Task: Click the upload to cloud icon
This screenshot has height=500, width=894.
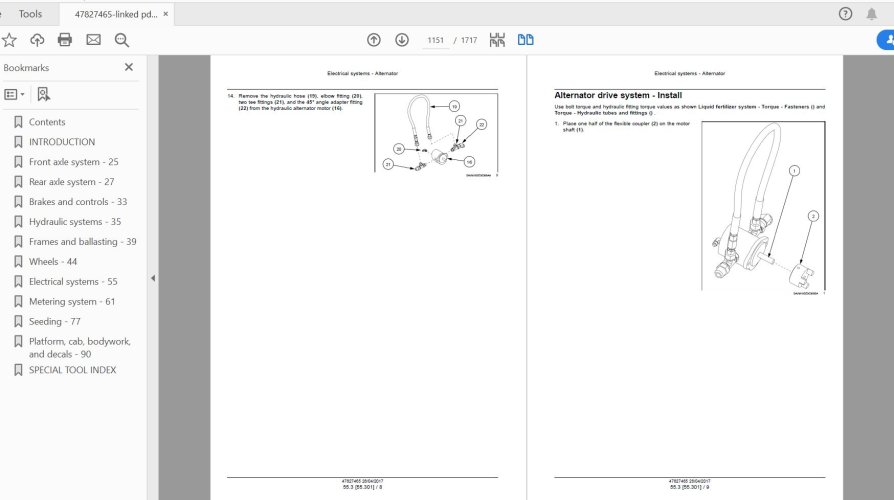Action: tap(37, 40)
